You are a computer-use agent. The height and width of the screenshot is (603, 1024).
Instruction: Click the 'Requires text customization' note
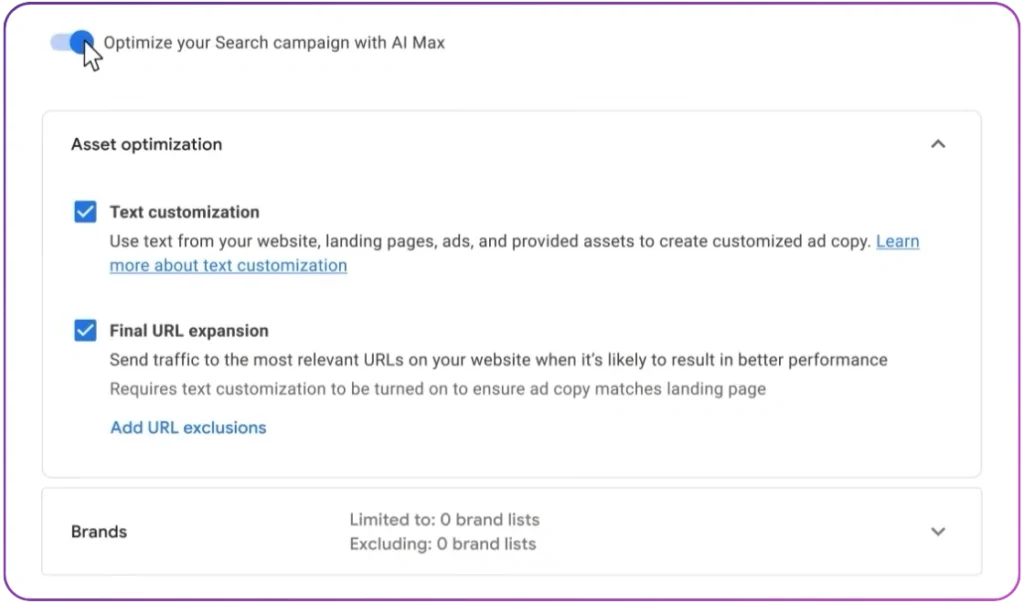click(x=437, y=389)
